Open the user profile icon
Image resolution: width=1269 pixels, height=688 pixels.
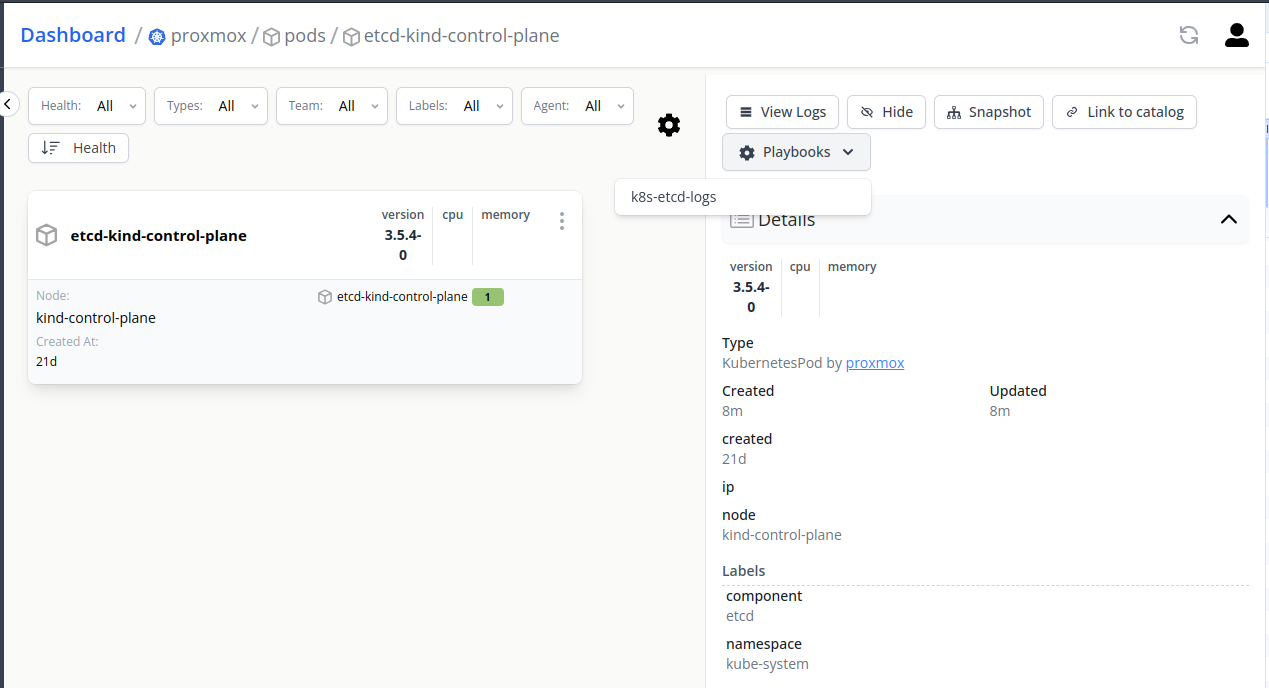click(x=1236, y=36)
